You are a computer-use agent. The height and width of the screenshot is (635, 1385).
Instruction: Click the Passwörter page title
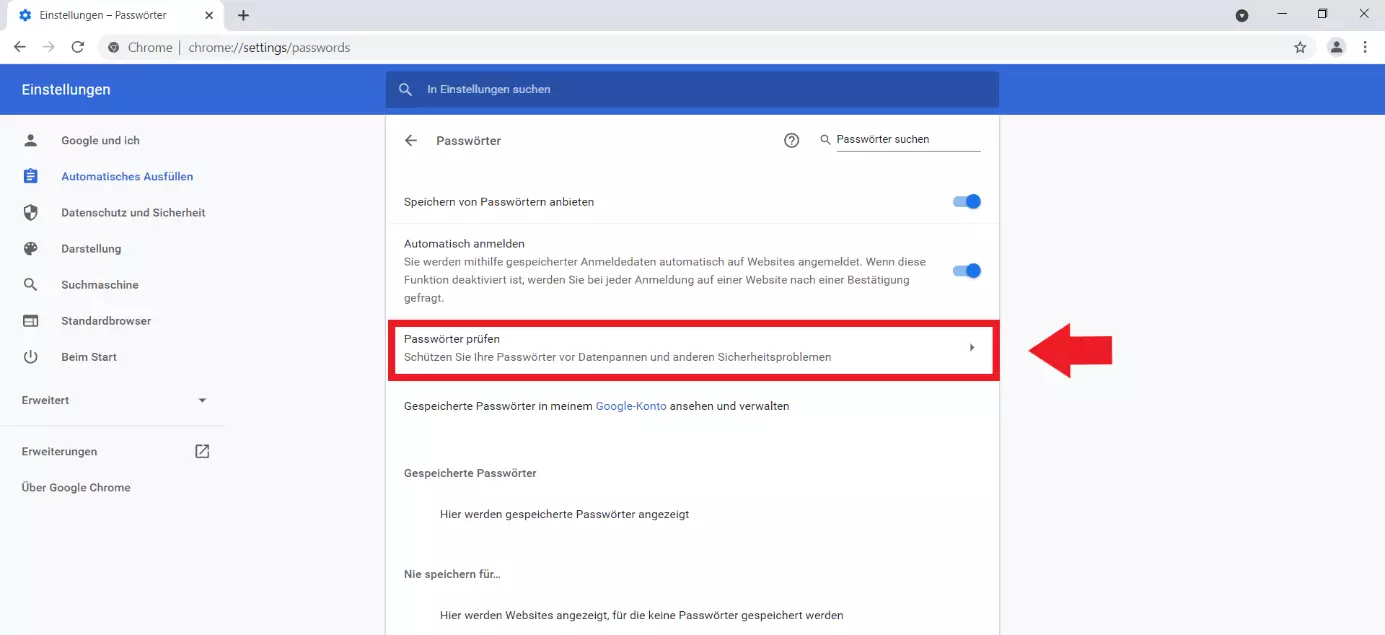pos(468,141)
